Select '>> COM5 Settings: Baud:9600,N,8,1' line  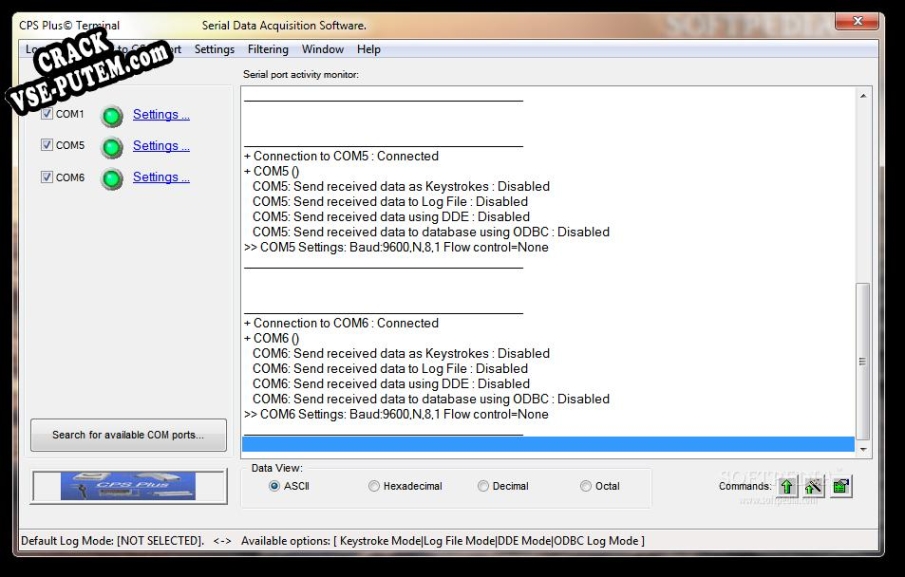tap(396, 247)
